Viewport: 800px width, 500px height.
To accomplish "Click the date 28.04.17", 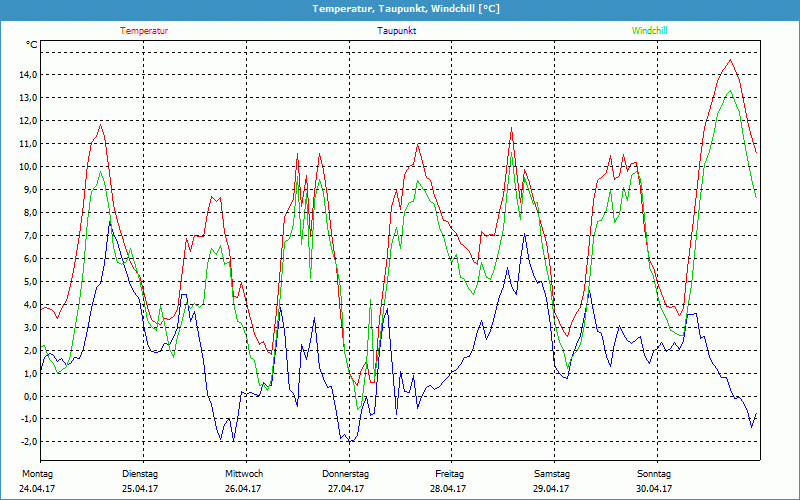I will [x=448, y=488].
